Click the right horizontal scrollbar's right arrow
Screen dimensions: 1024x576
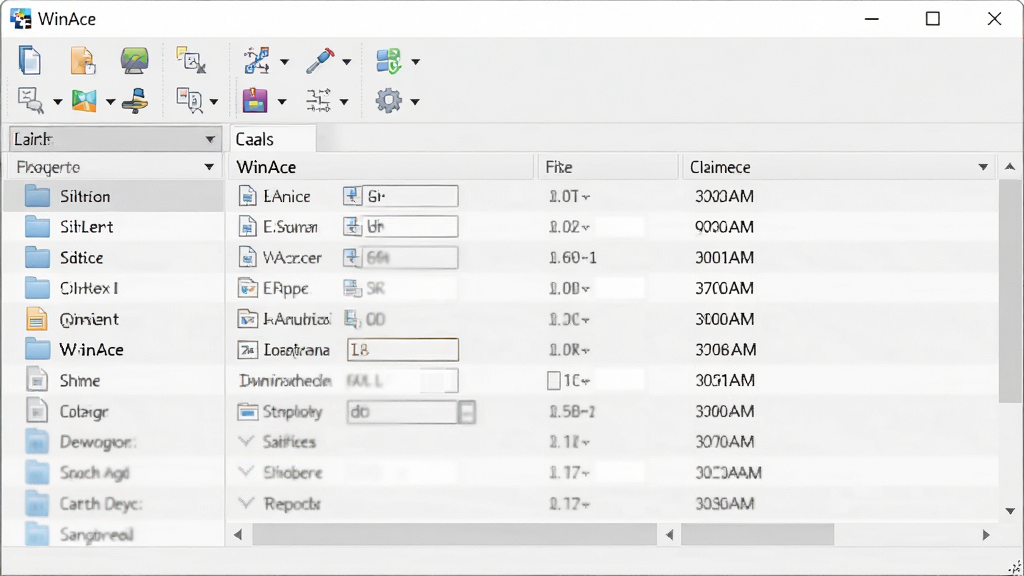986,535
